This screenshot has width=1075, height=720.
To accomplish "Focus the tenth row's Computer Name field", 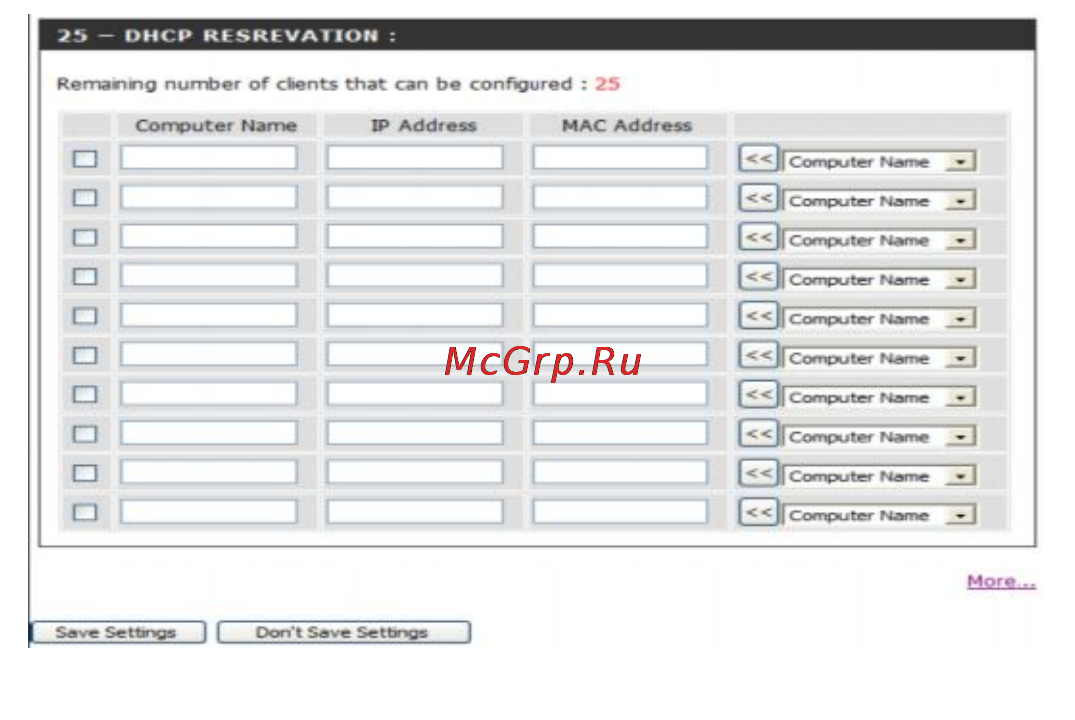I will point(209,511).
